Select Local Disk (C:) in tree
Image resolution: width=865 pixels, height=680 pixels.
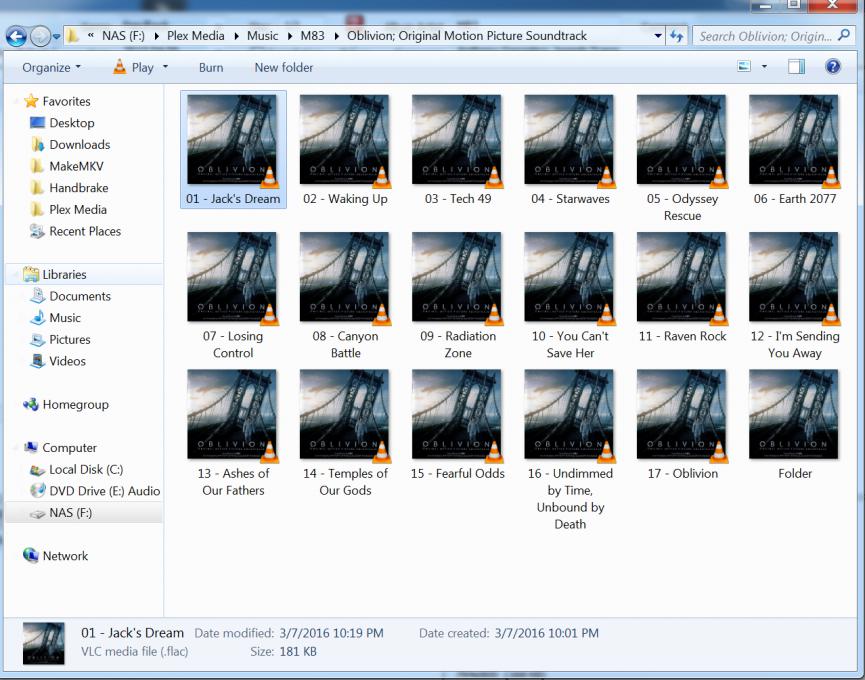pyautogui.click(x=85, y=470)
